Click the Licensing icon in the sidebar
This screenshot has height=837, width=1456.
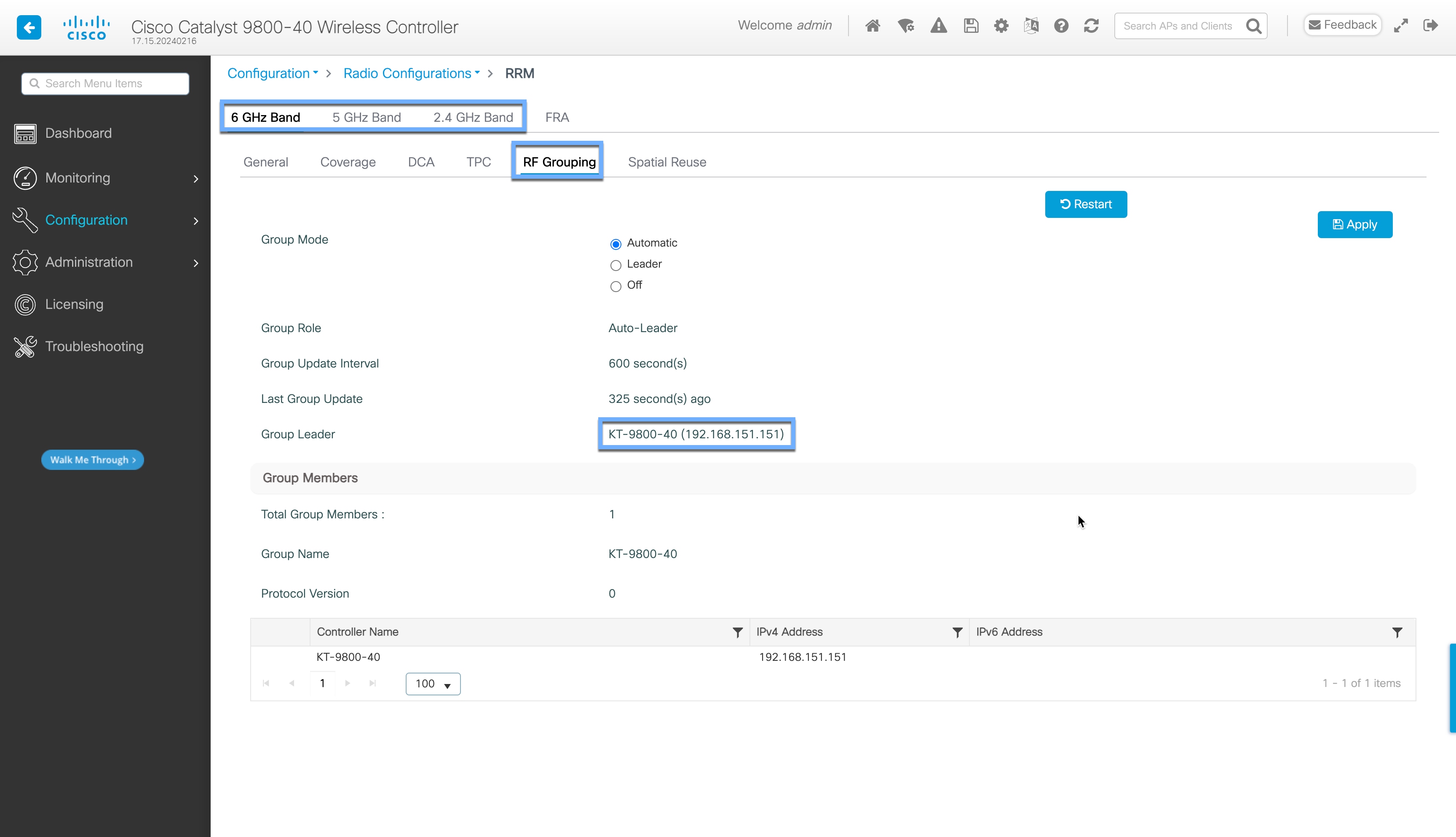coord(24,304)
